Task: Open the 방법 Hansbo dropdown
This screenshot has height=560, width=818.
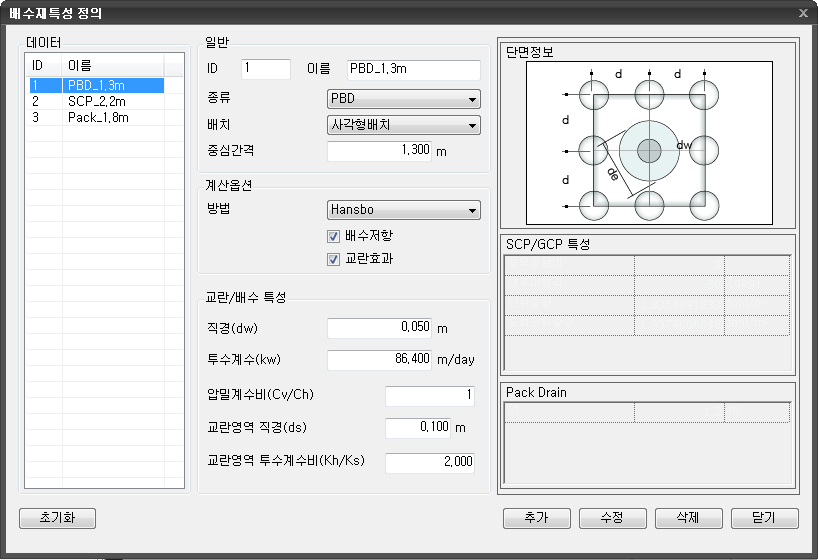Action: (x=404, y=210)
